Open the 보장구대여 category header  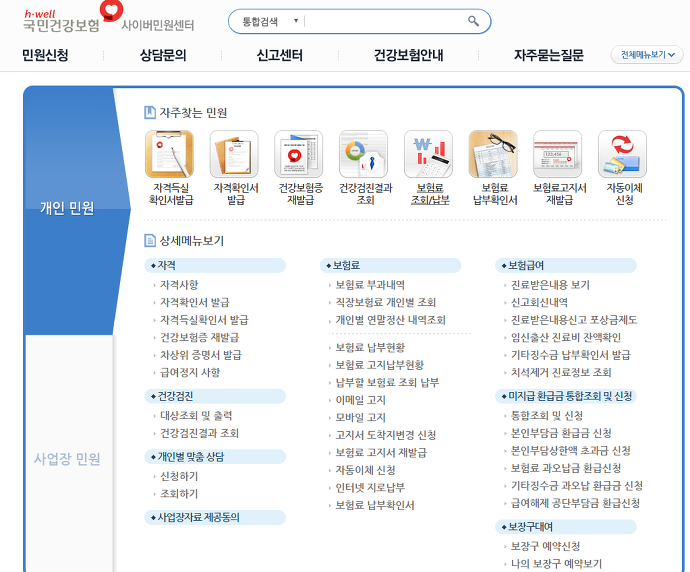pyautogui.click(x=566, y=527)
